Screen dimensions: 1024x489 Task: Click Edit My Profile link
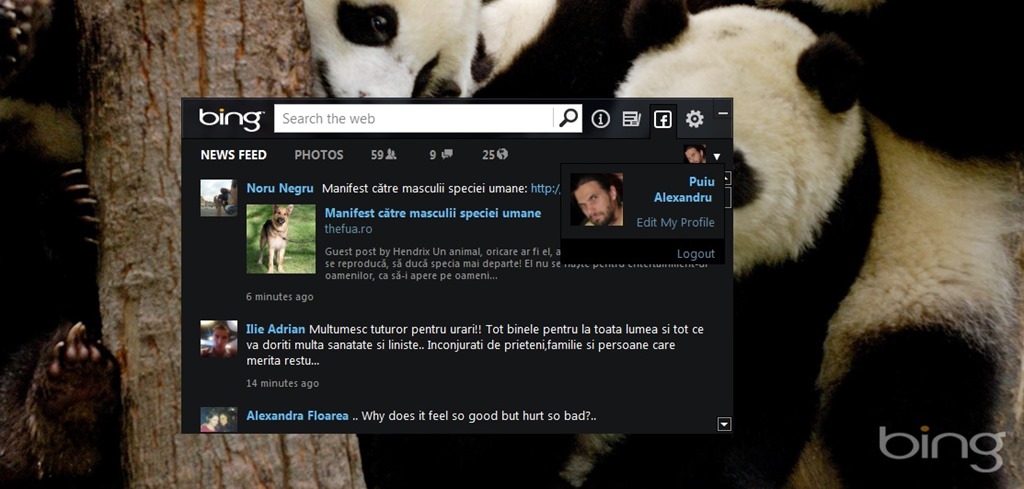[x=675, y=222]
